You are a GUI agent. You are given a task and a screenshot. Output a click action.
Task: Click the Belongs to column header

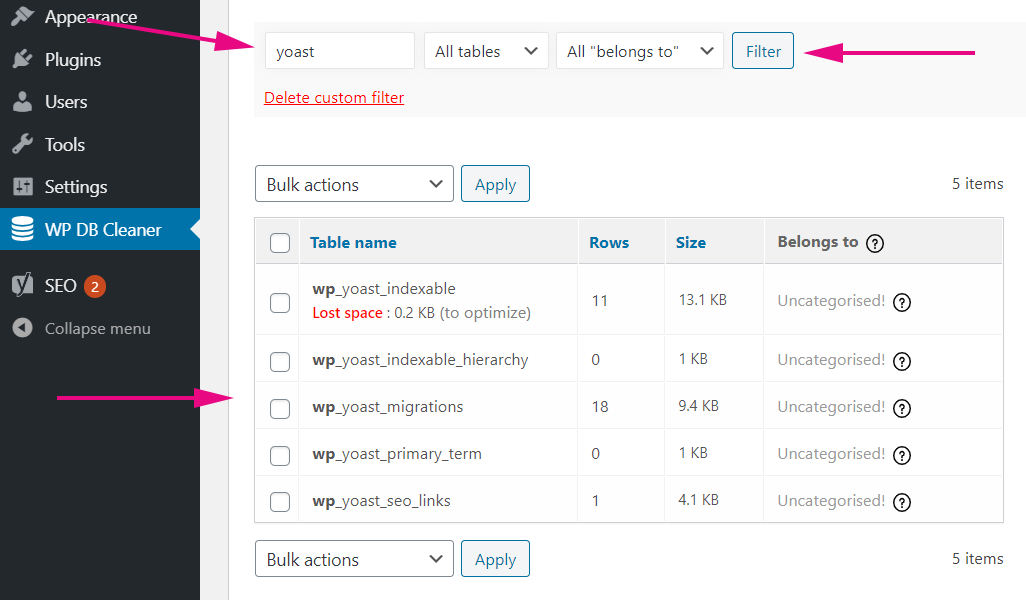[x=818, y=242]
